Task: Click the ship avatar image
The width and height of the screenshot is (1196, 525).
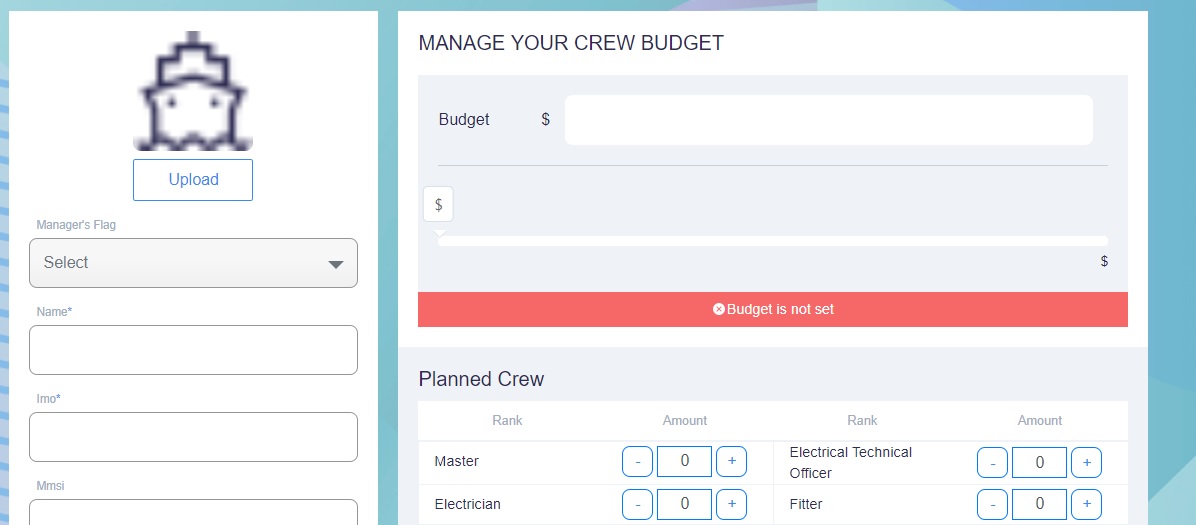Action: [x=193, y=91]
